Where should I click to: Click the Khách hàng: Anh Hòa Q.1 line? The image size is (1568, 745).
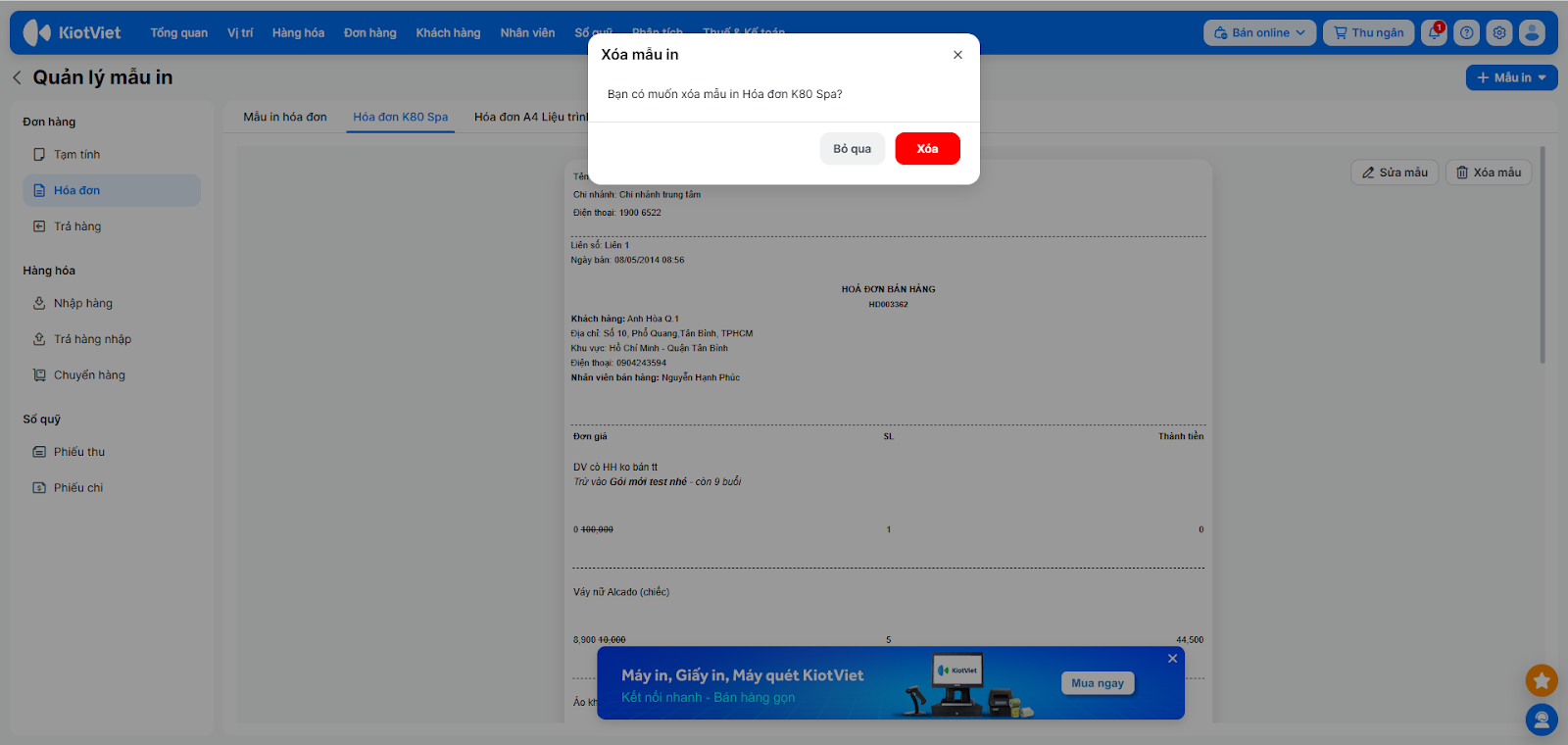tap(625, 319)
